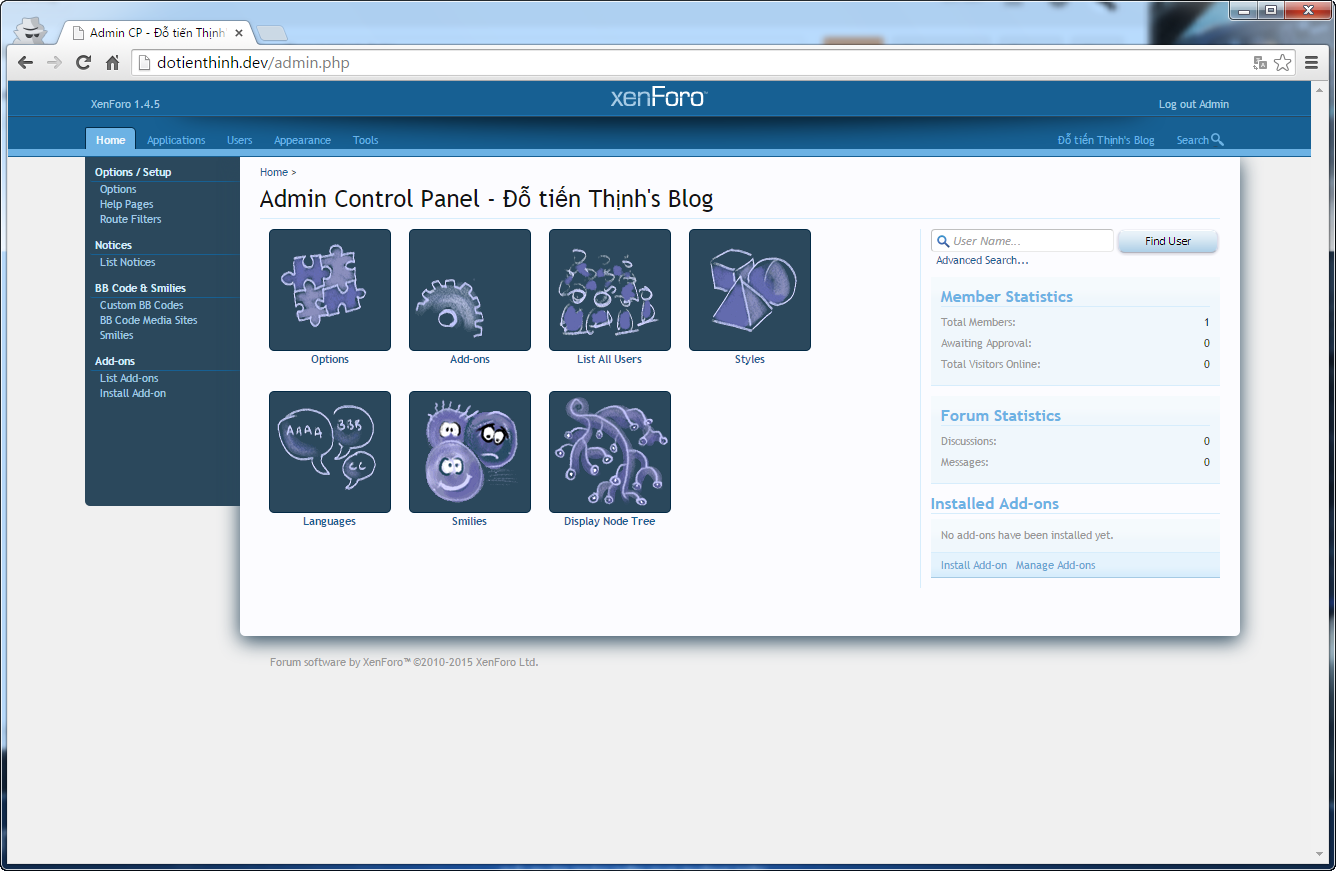Click the Messages row label
Image resolution: width=1336 pixels, height=871 pixels.
965,462
